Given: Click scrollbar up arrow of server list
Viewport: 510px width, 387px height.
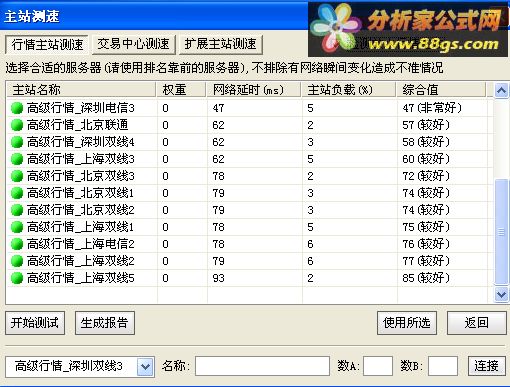Looking at the screenshot, I should (501, 90).
